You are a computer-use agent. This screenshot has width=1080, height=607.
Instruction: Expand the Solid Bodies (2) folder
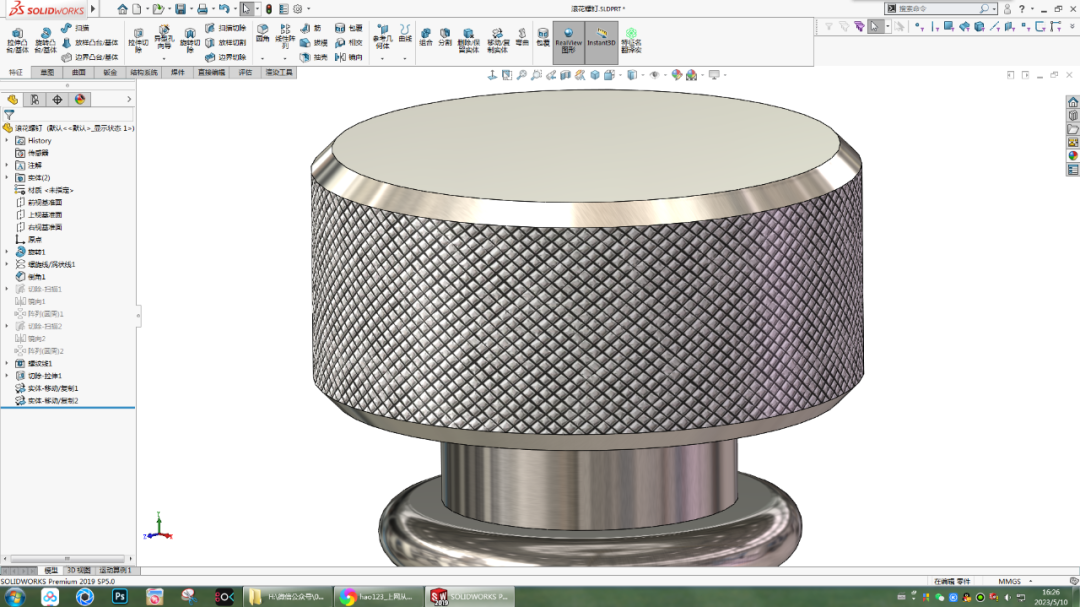click(x=9, y=175)
